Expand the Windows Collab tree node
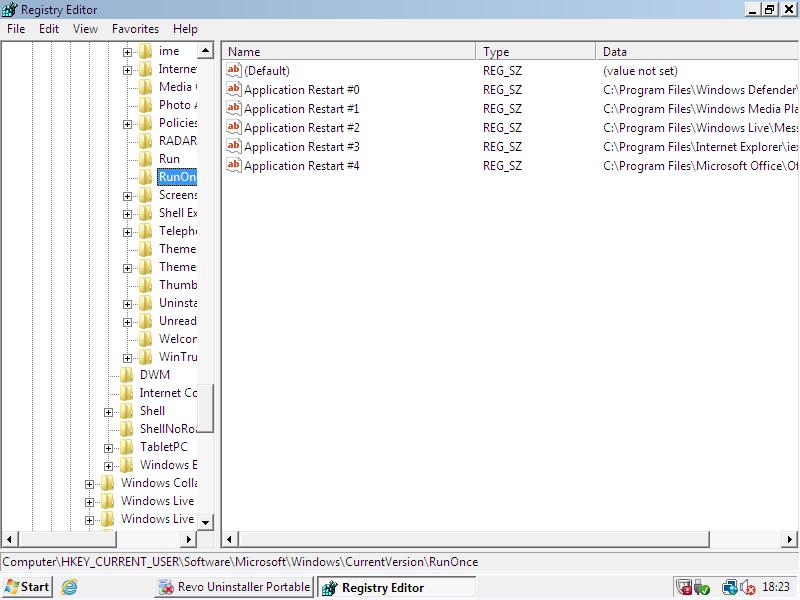This screenshot has height=600, width=800. coord(89,484)
